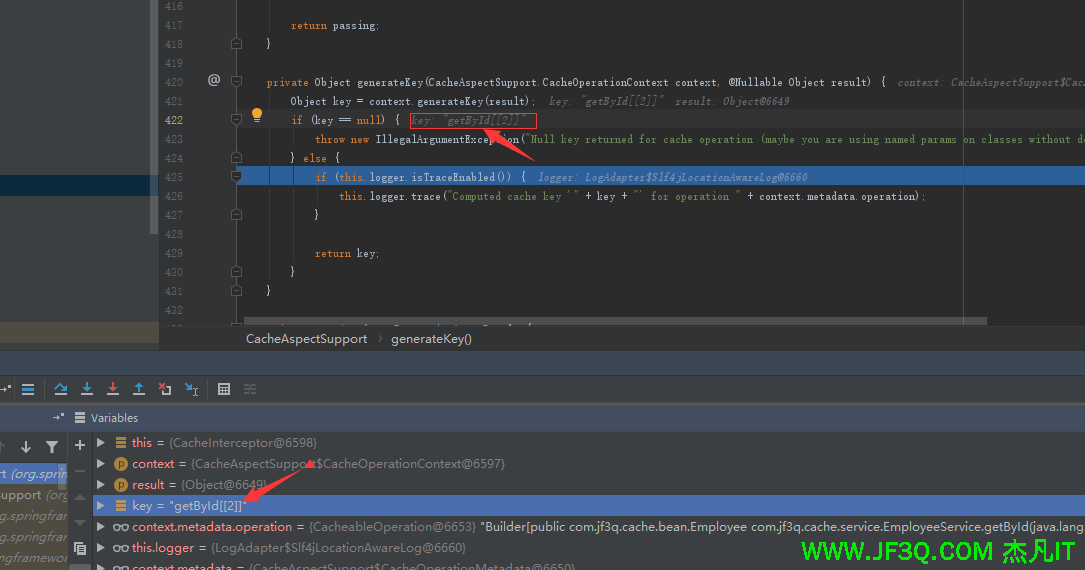Screen dimensions: 1085x570
Task: Click the yellow lightbulb on line 422
Action: pos(256,116)
